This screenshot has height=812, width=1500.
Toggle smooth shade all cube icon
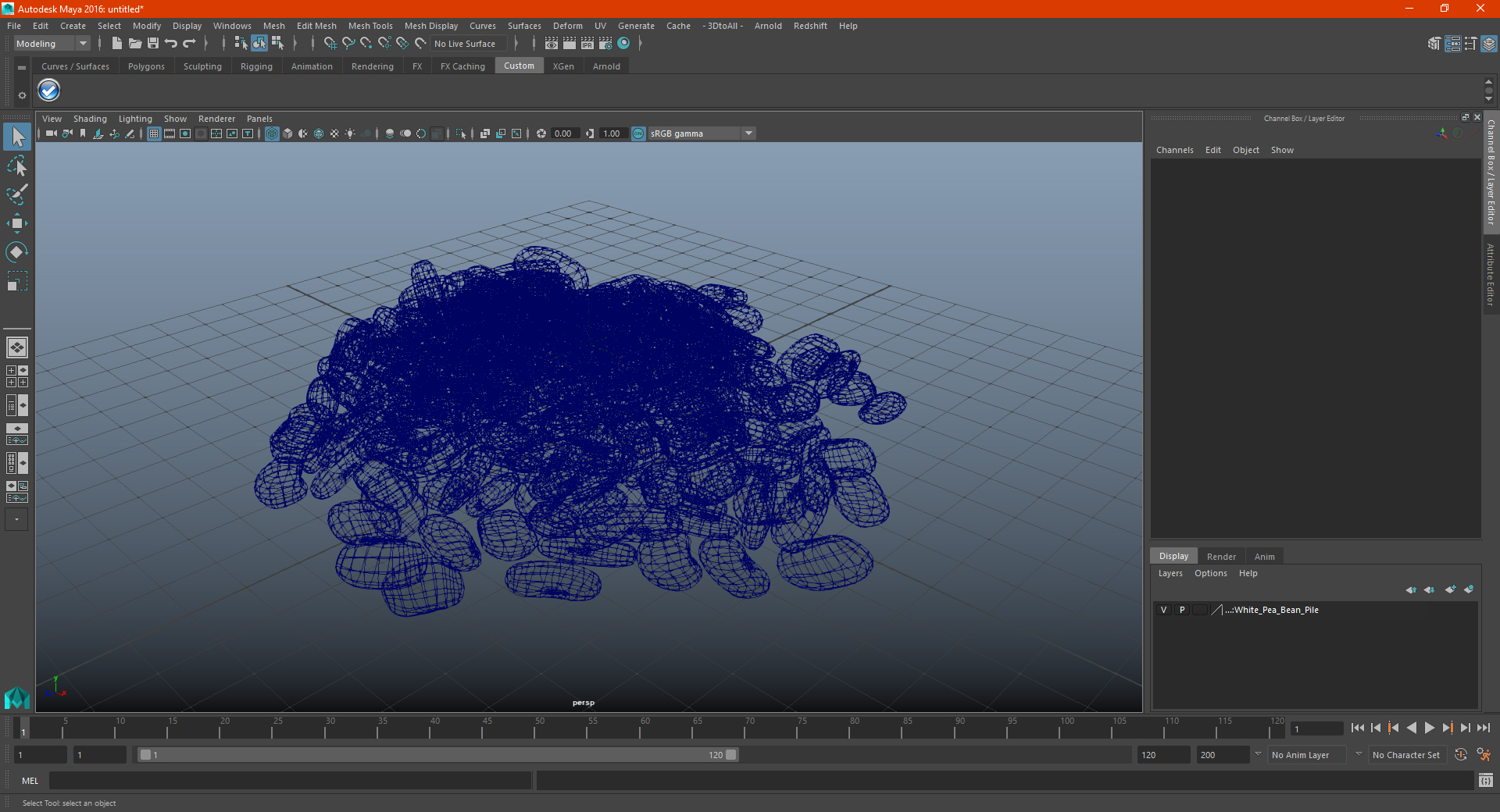tap(287, 134)
